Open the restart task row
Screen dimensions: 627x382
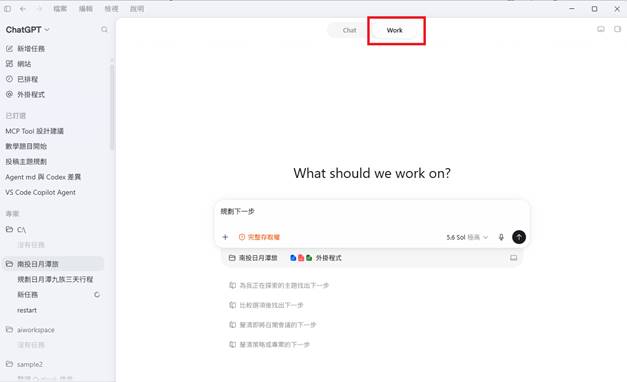pos(54,310)
